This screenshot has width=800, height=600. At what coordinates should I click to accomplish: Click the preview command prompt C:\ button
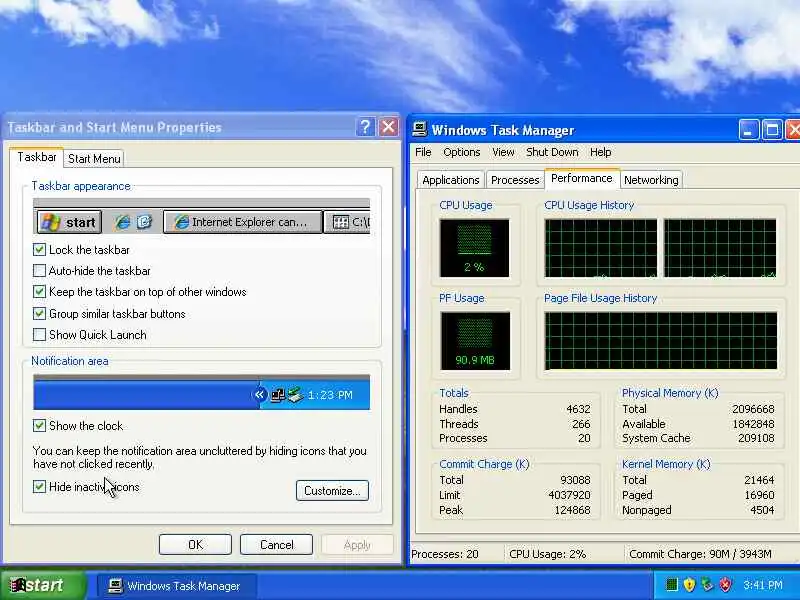click(347, 222)
